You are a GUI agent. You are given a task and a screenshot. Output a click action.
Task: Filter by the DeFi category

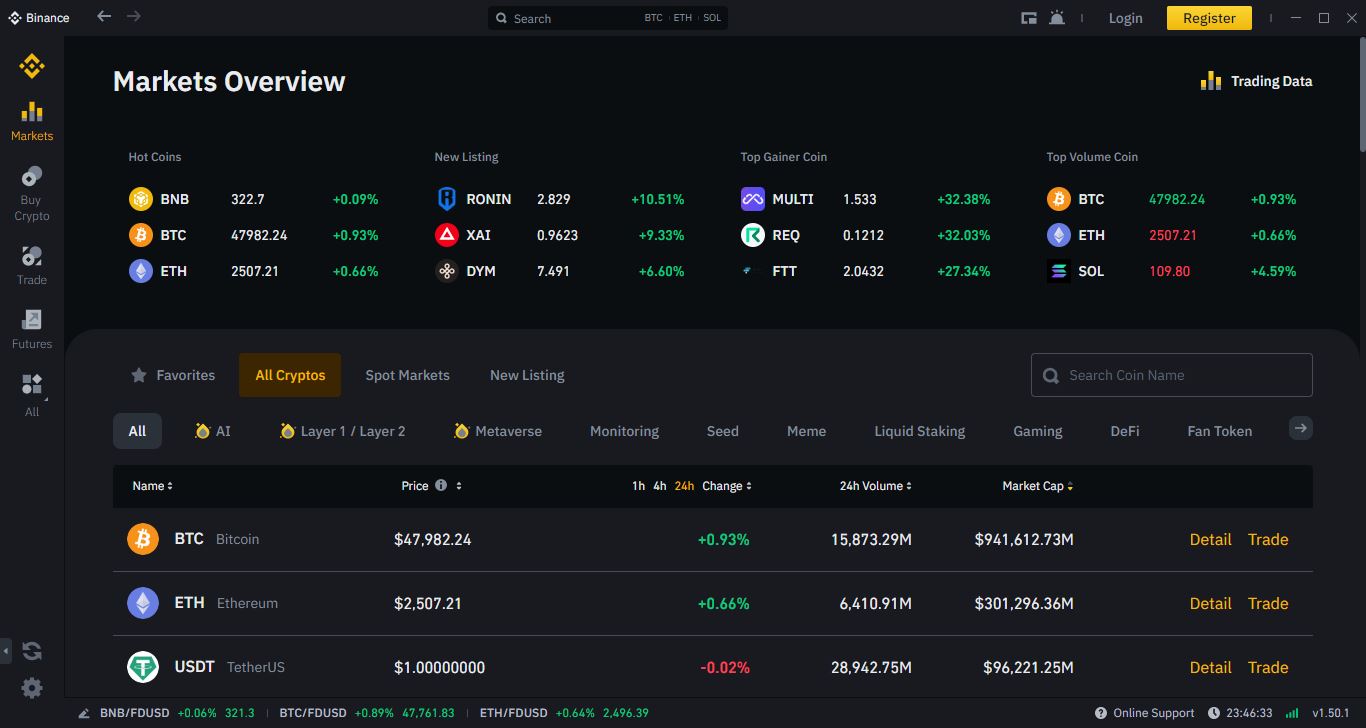click(1125, 431)
